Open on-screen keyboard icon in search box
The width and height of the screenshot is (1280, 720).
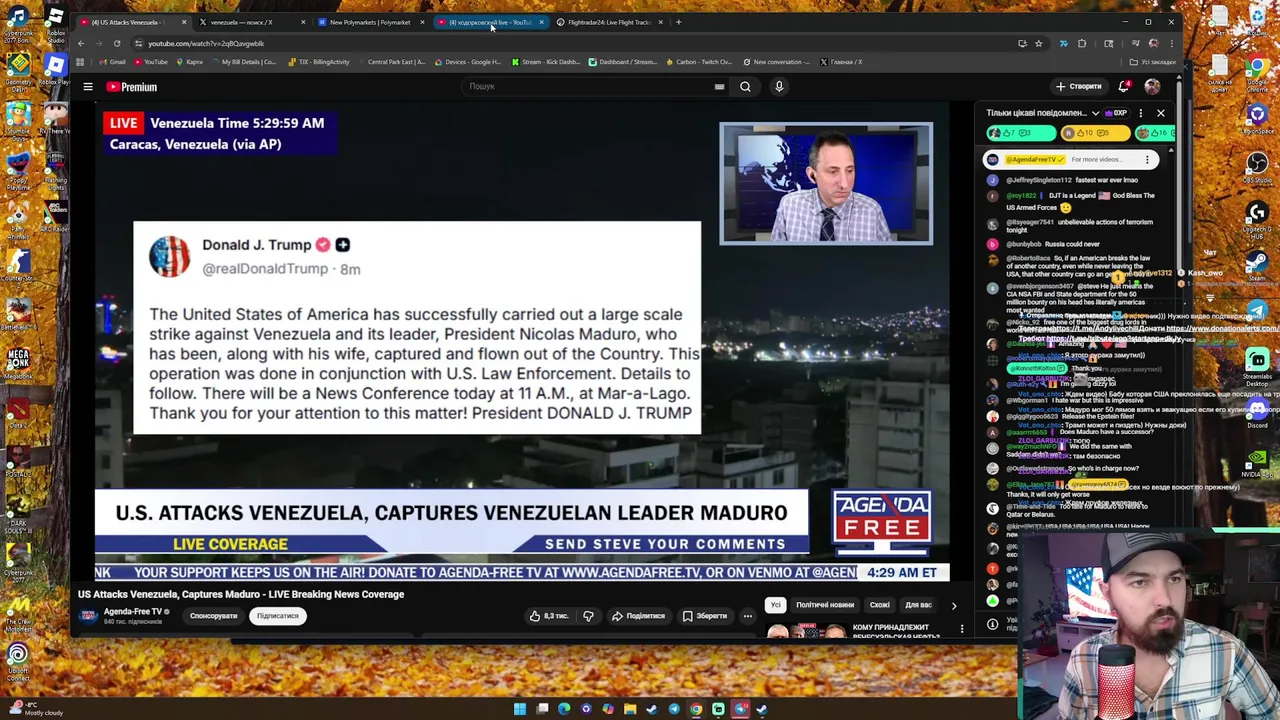click(x=719, y=87)
